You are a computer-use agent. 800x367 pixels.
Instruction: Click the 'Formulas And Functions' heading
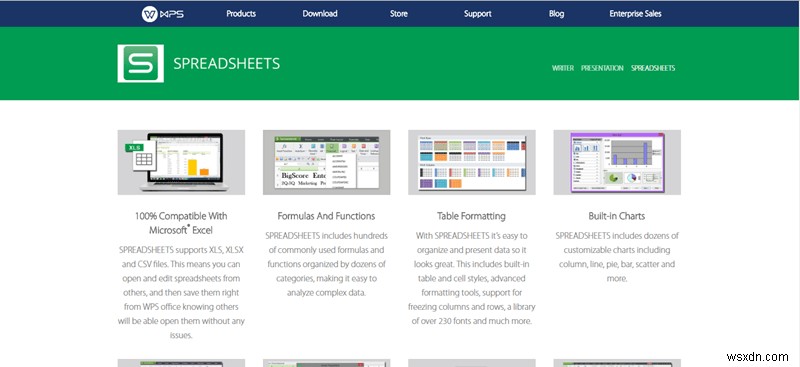327,216
